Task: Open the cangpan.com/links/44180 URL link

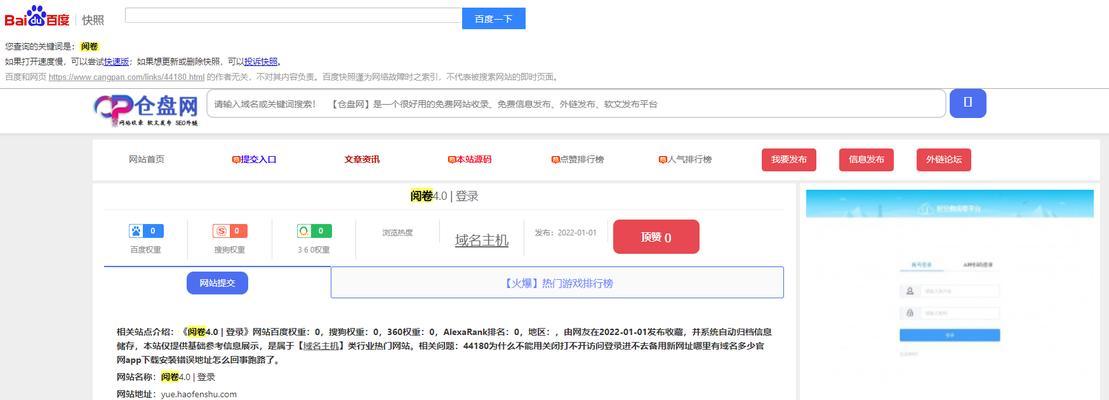Action: (x=127, y=77)
